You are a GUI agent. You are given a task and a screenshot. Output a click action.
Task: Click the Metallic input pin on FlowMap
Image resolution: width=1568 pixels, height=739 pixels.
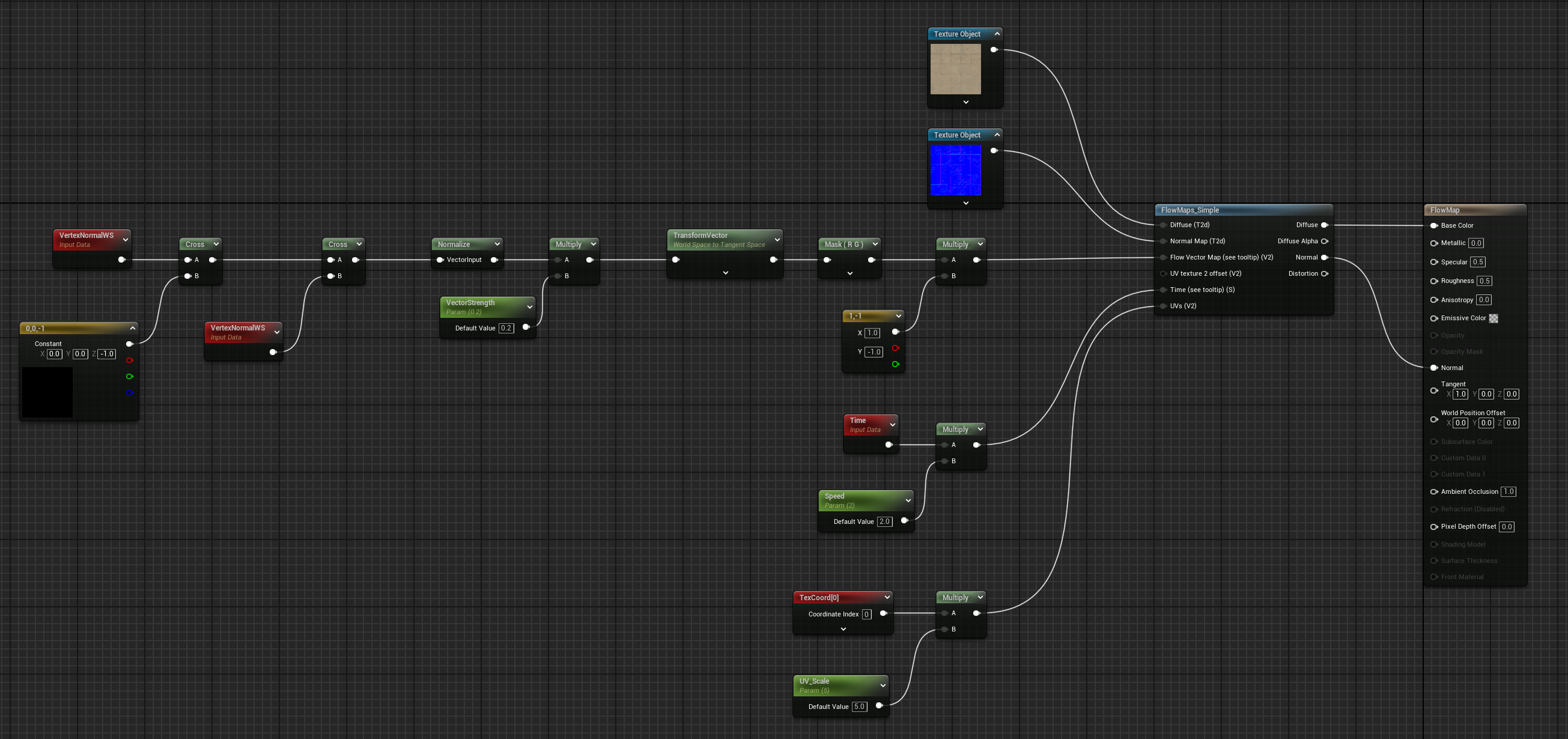coord(1434,243)
